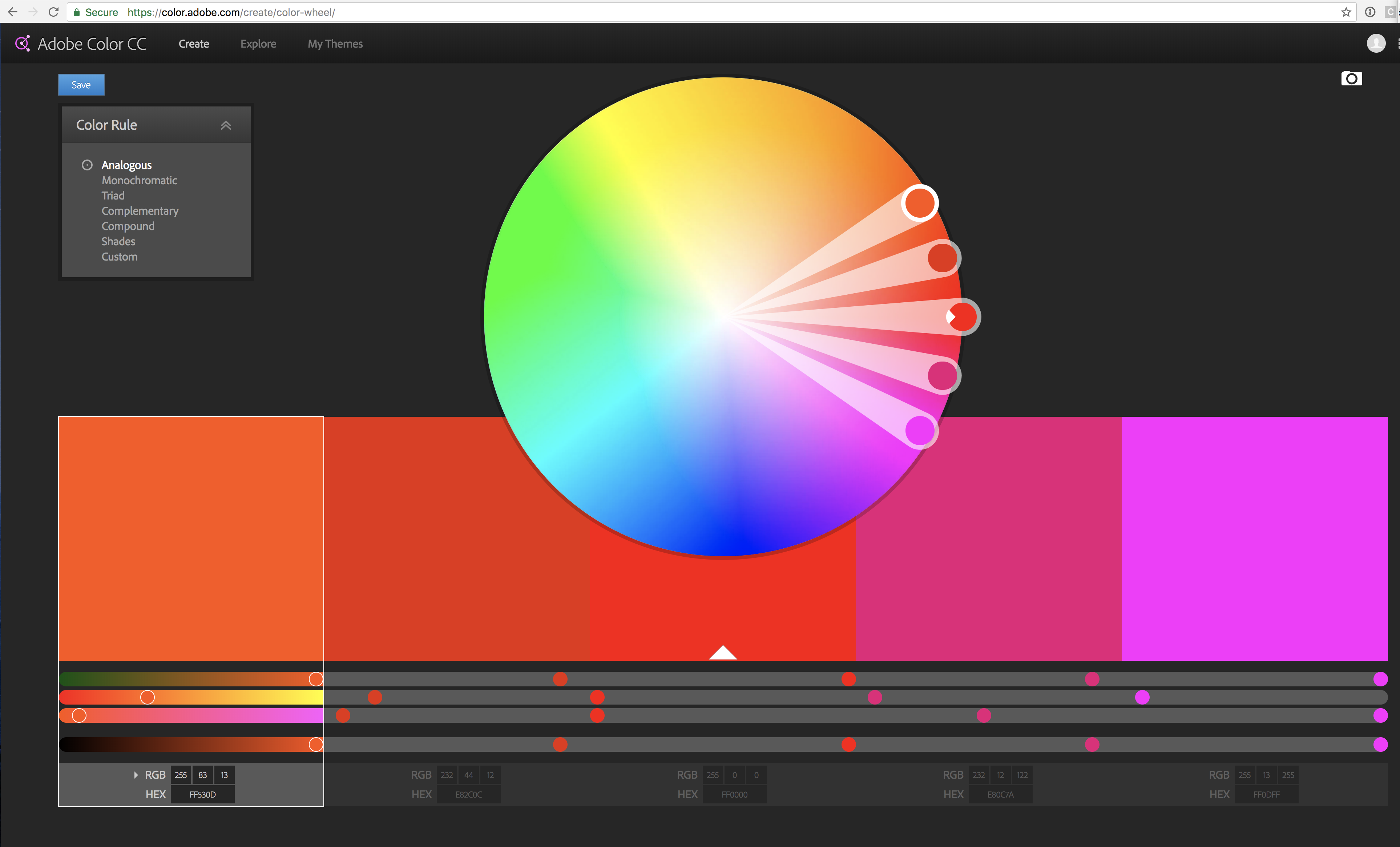Reload the page with the refresh icon

pyautogui.click(x=53, y=12)
